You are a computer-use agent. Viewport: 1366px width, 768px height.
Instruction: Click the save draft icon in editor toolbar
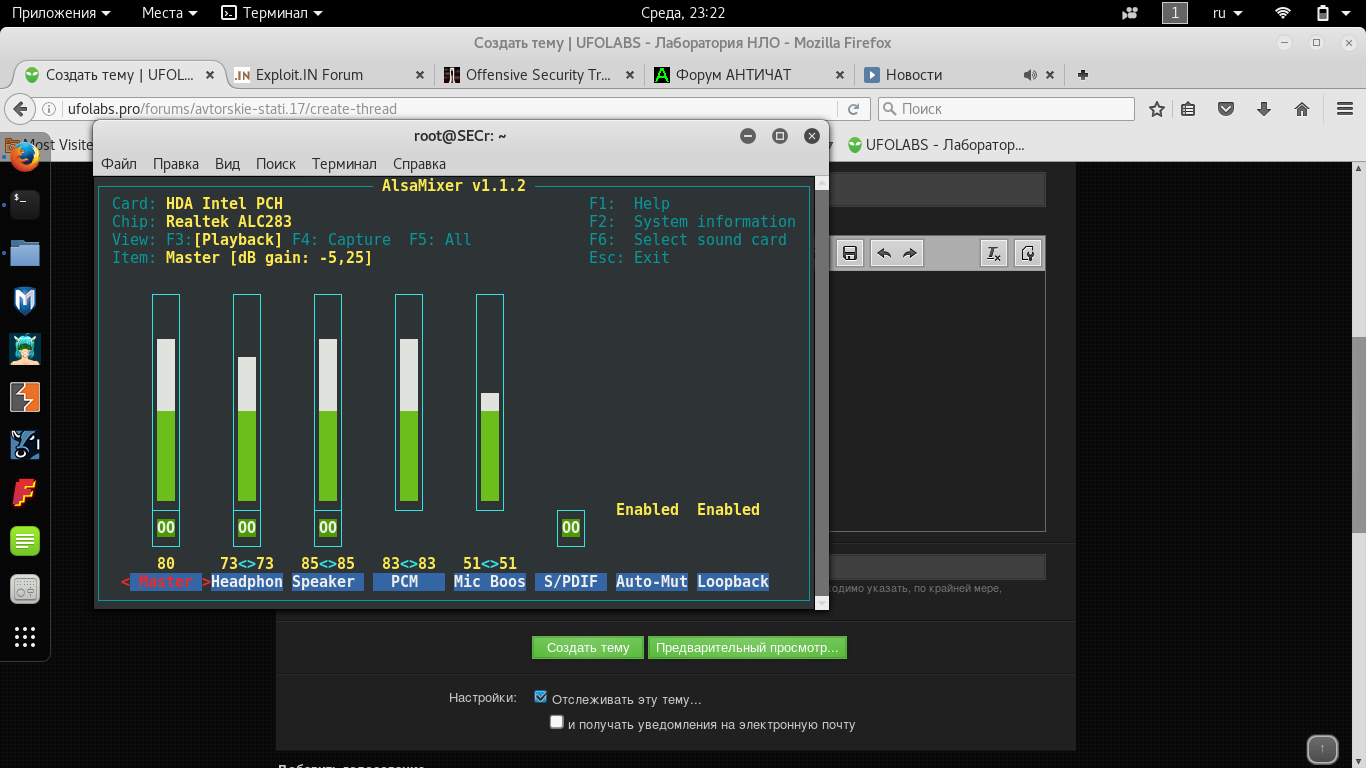[x=849, y=253]
